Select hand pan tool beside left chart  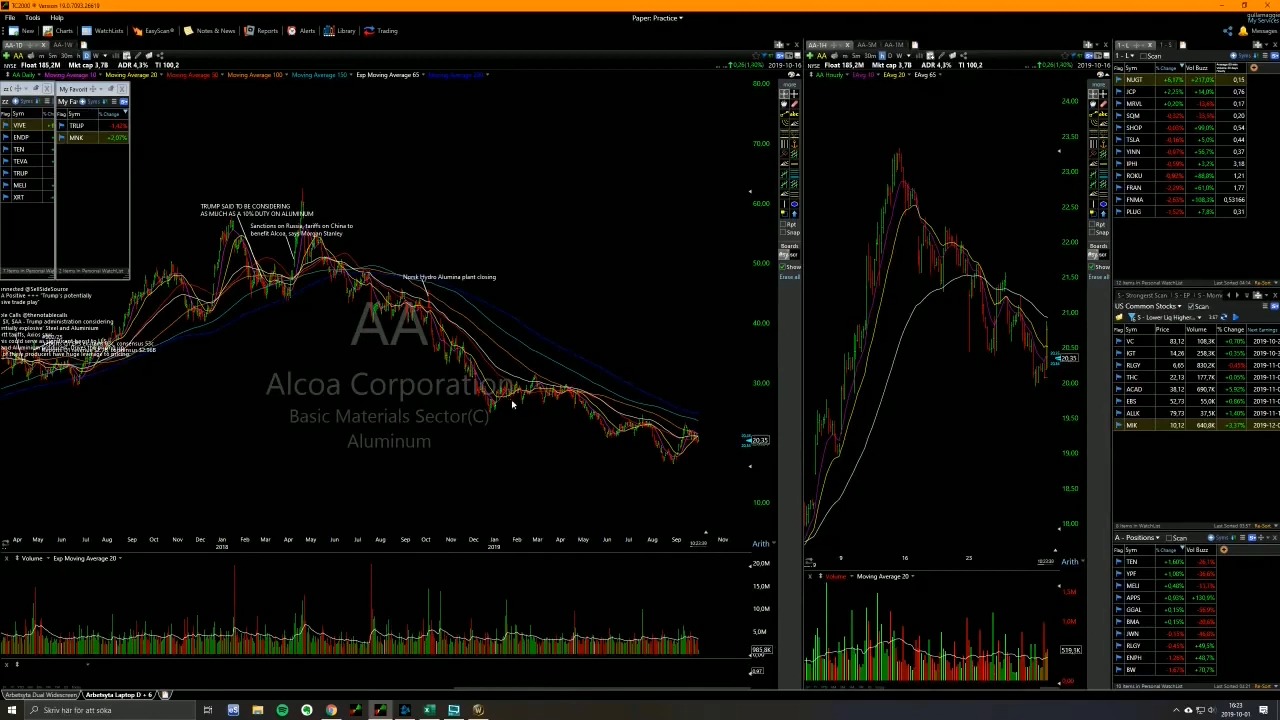pos(784,104)
